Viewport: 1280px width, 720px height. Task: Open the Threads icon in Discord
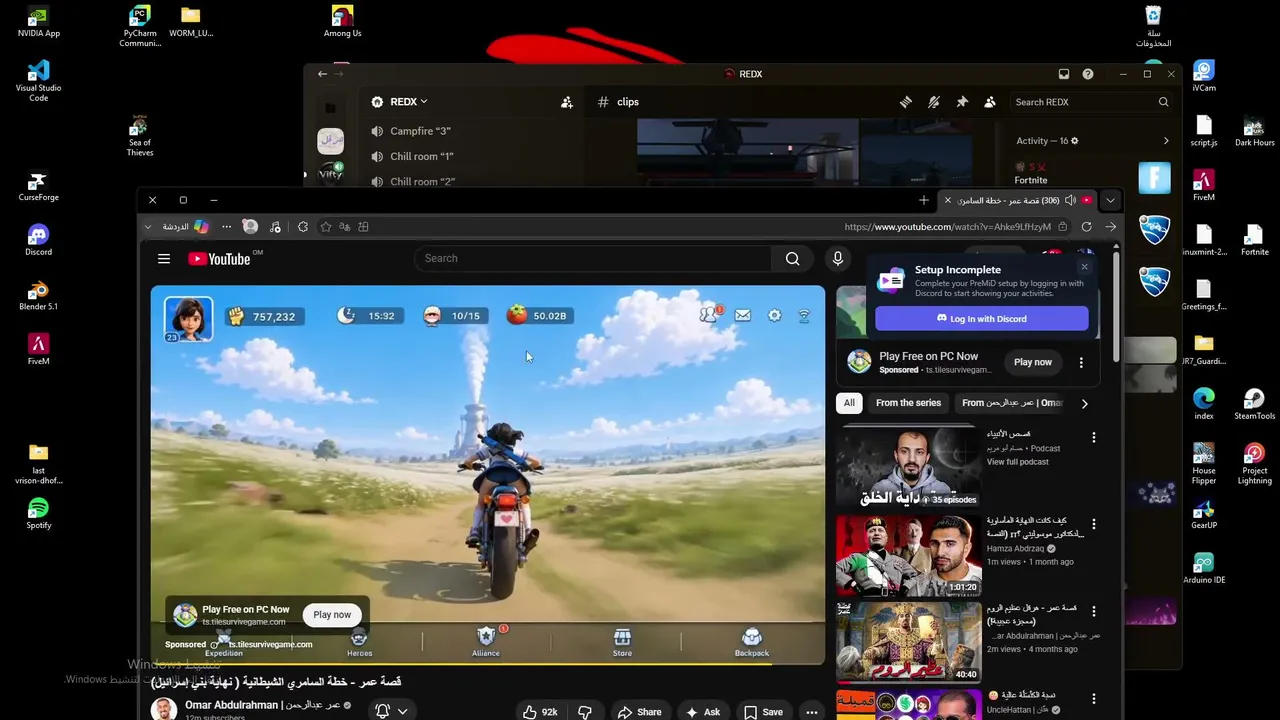coord(905,102)
